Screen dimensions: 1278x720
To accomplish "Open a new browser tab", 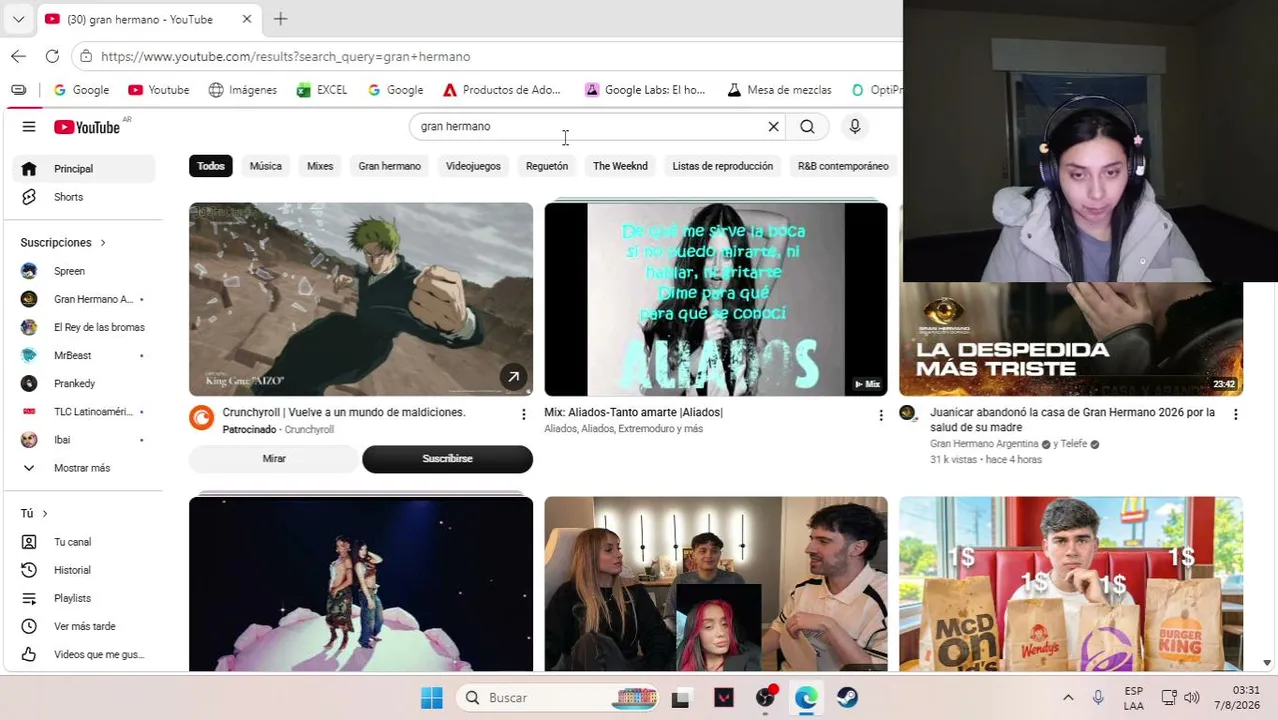I will (280, 19).
